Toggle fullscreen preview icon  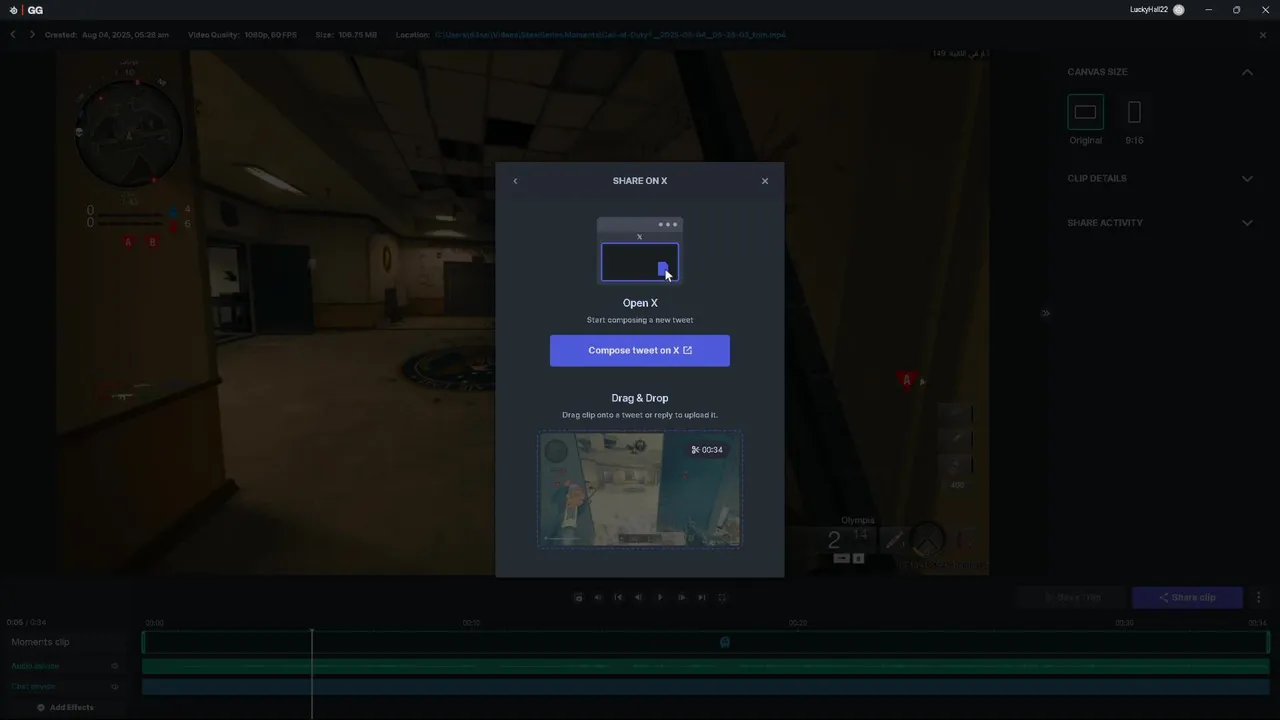(x=722, y=597)
